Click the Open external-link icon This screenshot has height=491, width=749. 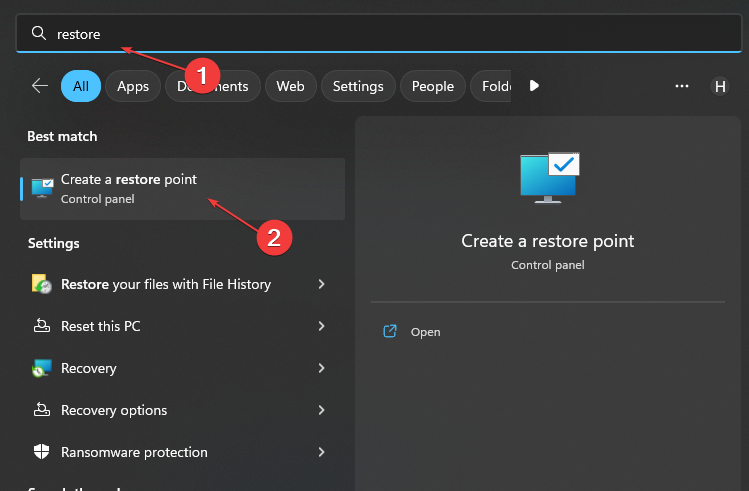(390, 331)
